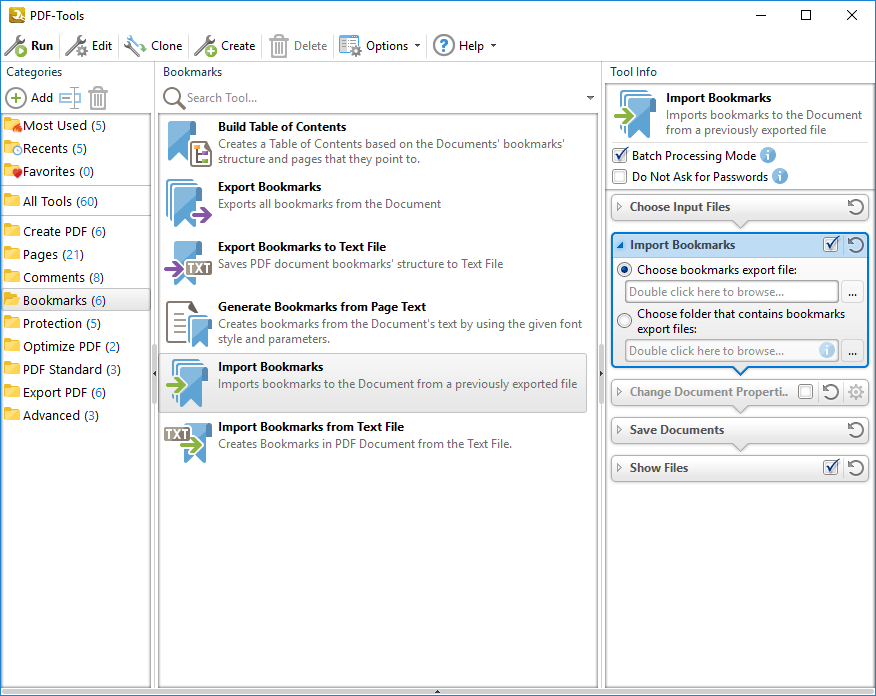Image resolution: width=876 pixels, height=696 pixels.
Task: Select the PDF Standard category
Action: tap(76, 369)
